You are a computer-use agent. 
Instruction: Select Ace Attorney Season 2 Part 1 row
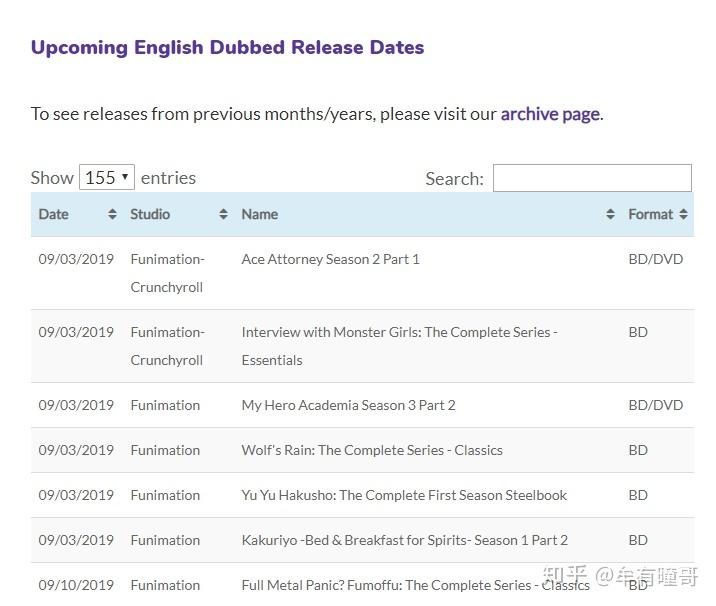tap(330, 259)
